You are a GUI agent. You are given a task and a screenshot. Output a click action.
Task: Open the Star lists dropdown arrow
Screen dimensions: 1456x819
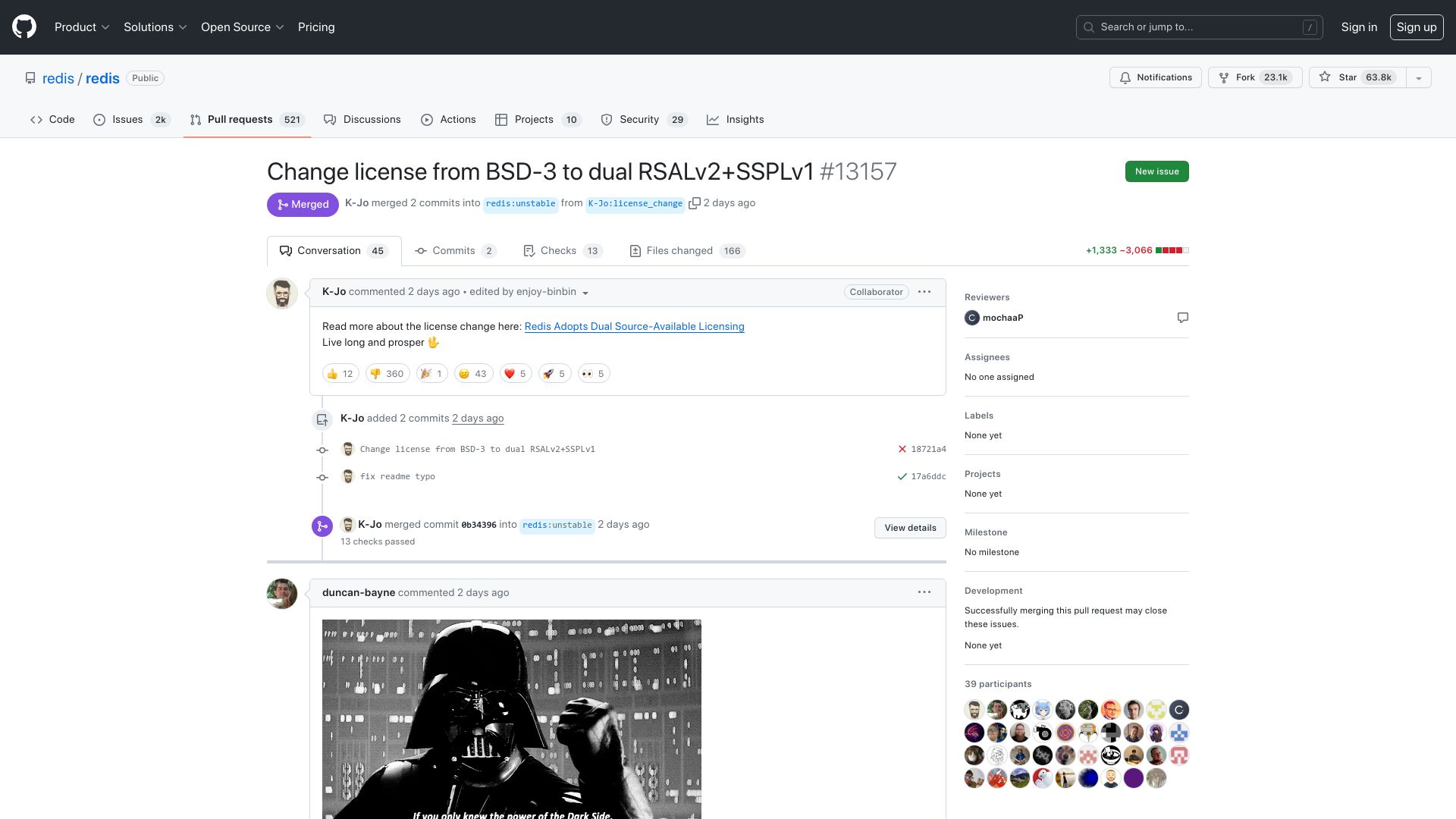[1418, 77]
